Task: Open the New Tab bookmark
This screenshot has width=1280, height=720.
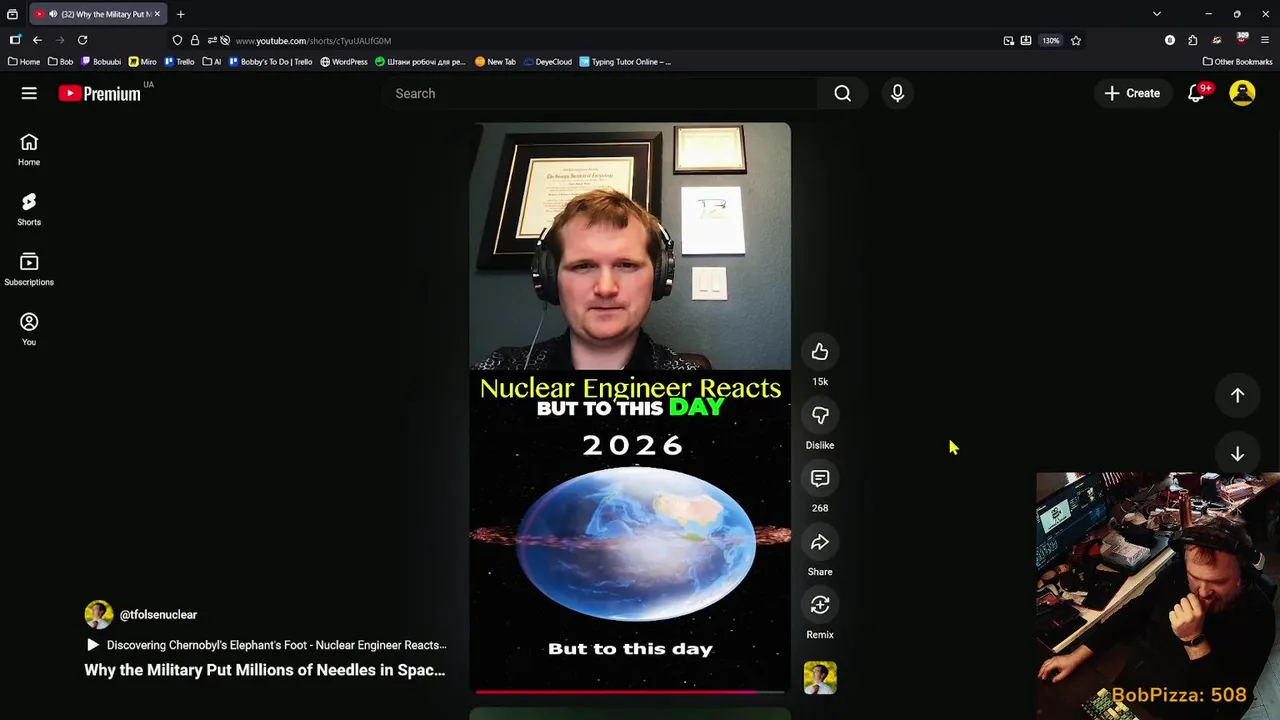Action: coord(495,62)
